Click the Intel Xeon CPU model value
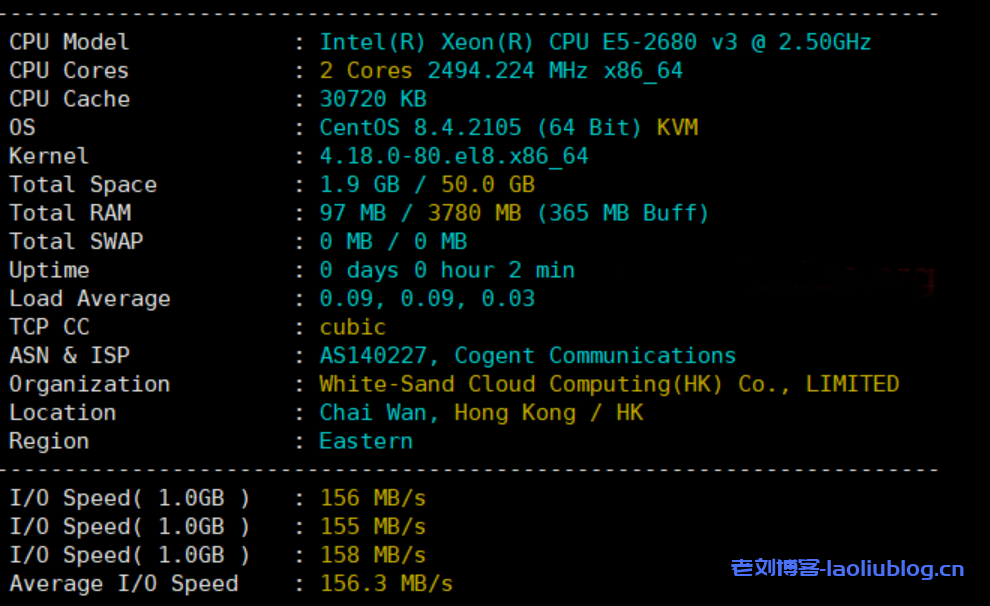This screenshot has height=606, width=990. 595,42
